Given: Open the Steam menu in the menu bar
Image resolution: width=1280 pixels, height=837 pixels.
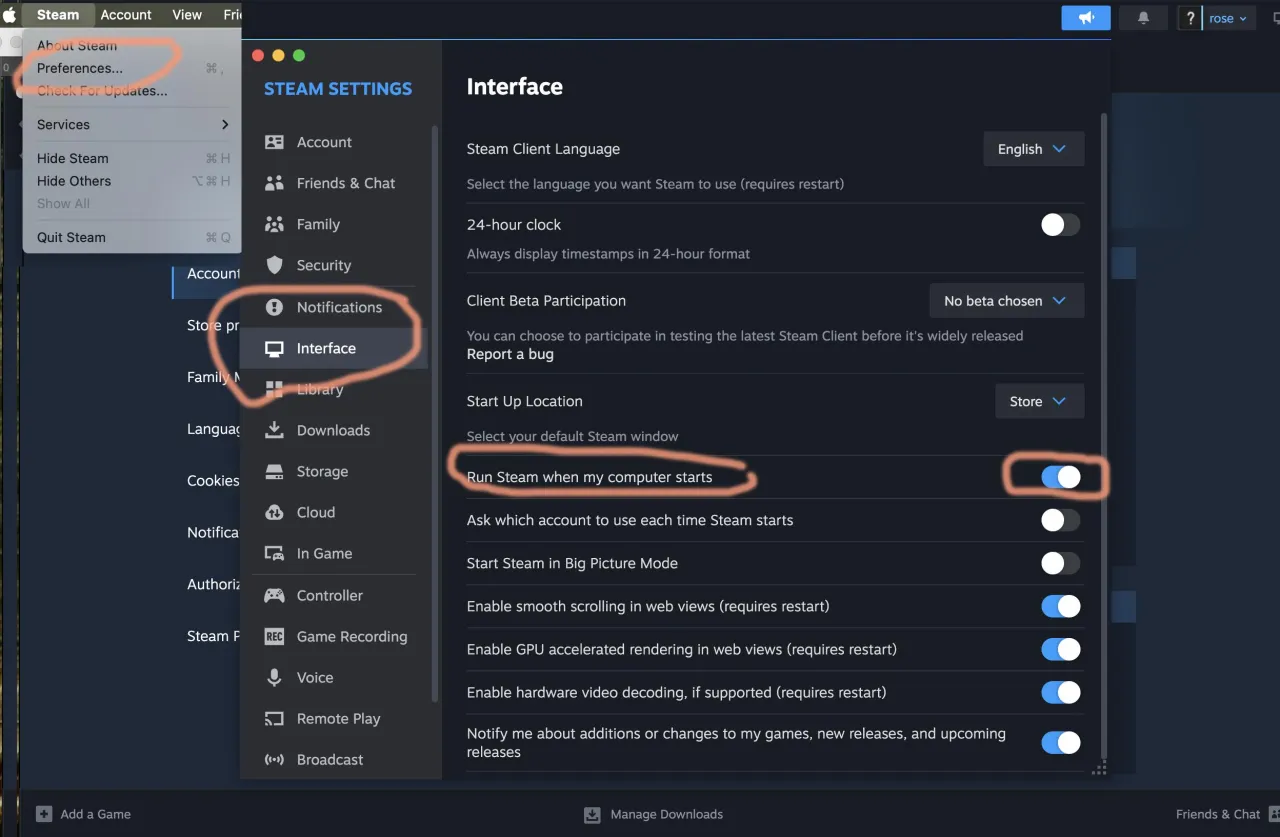Looking at the screenshot, I should (57, 14).
